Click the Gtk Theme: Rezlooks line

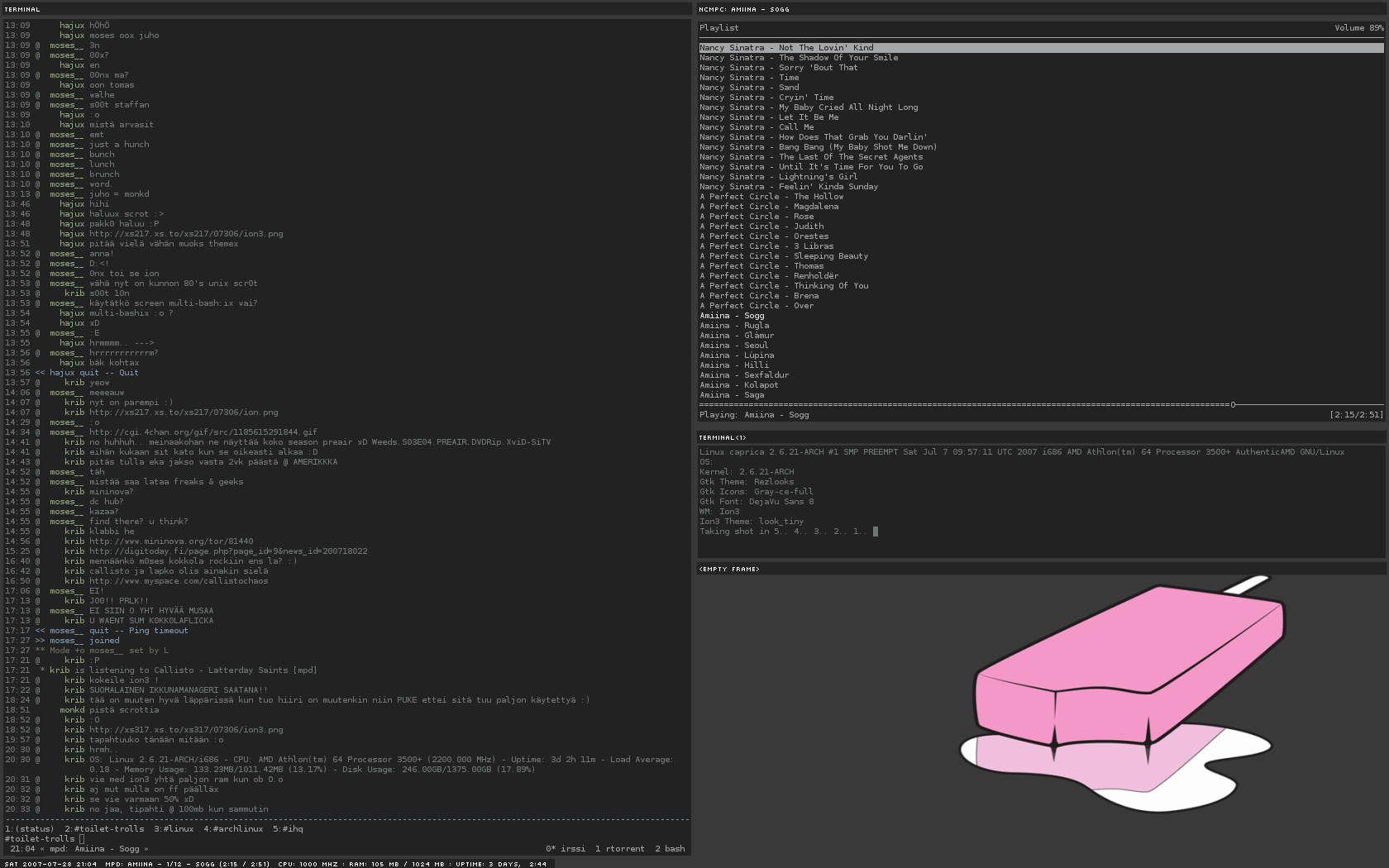click(747, 481)
